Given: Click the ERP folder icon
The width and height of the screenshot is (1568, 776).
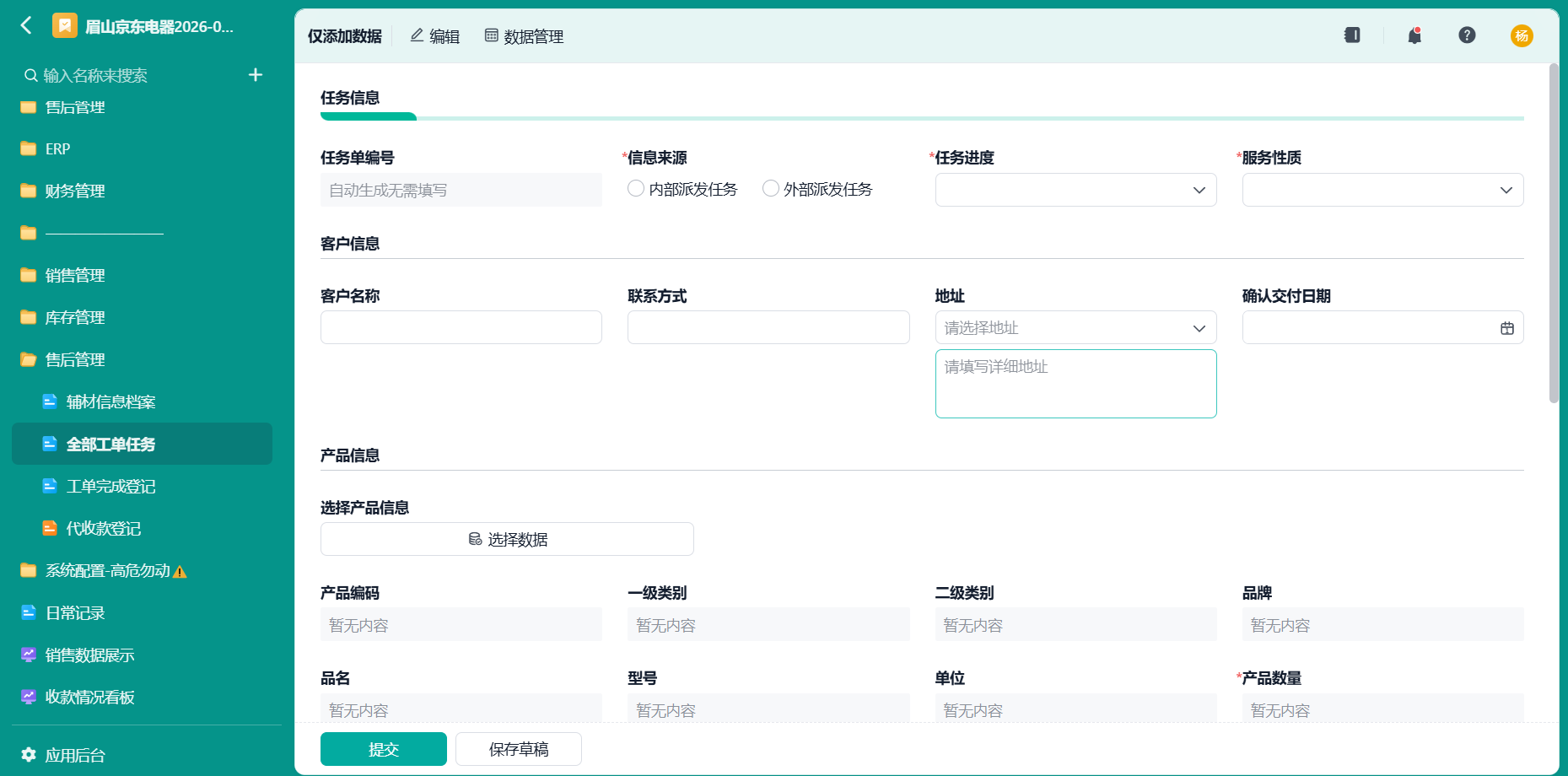Looking at the screenshot, I should (x=29, y=148).
